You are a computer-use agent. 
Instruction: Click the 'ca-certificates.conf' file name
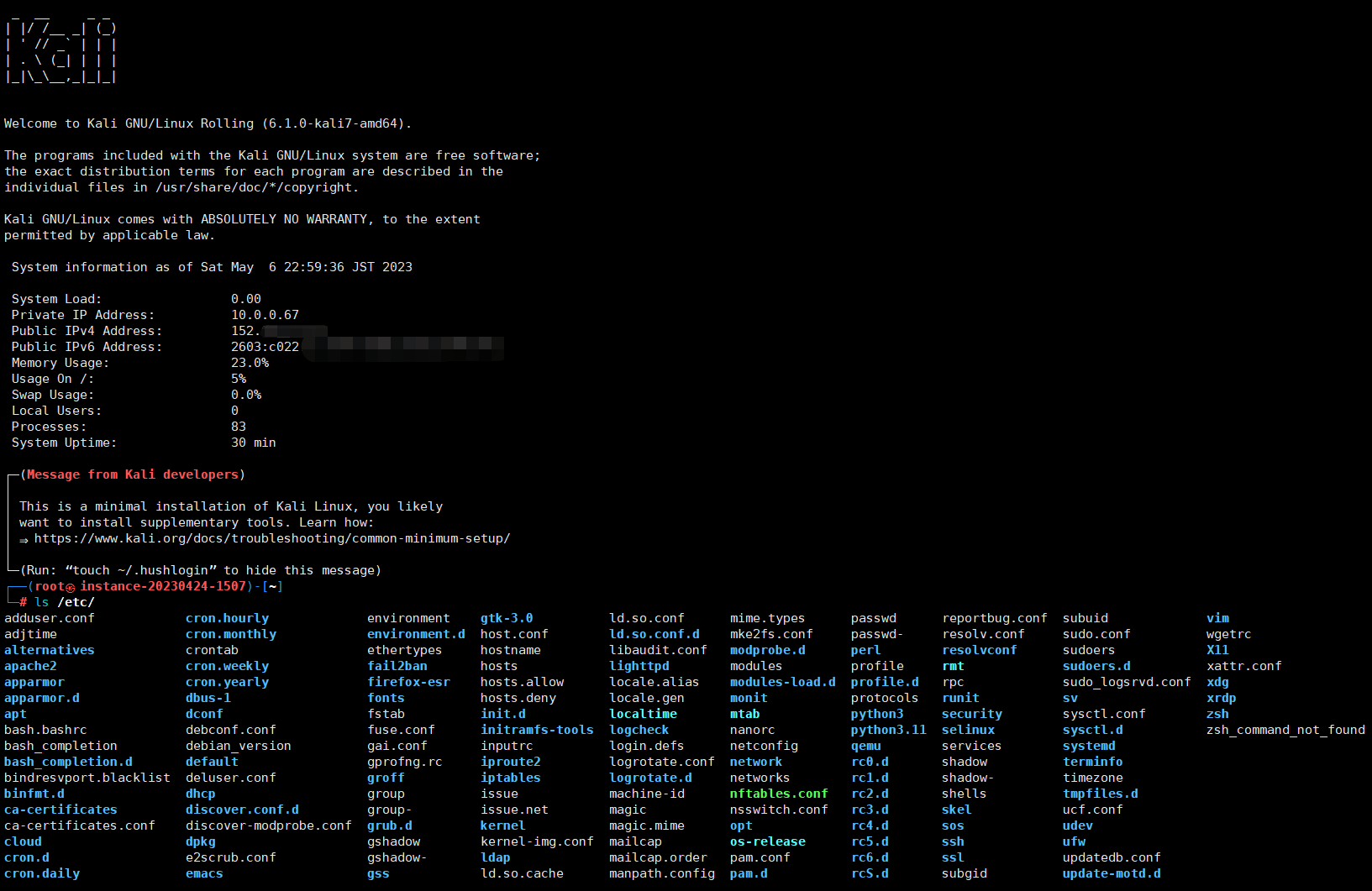(x=80, y=825)
